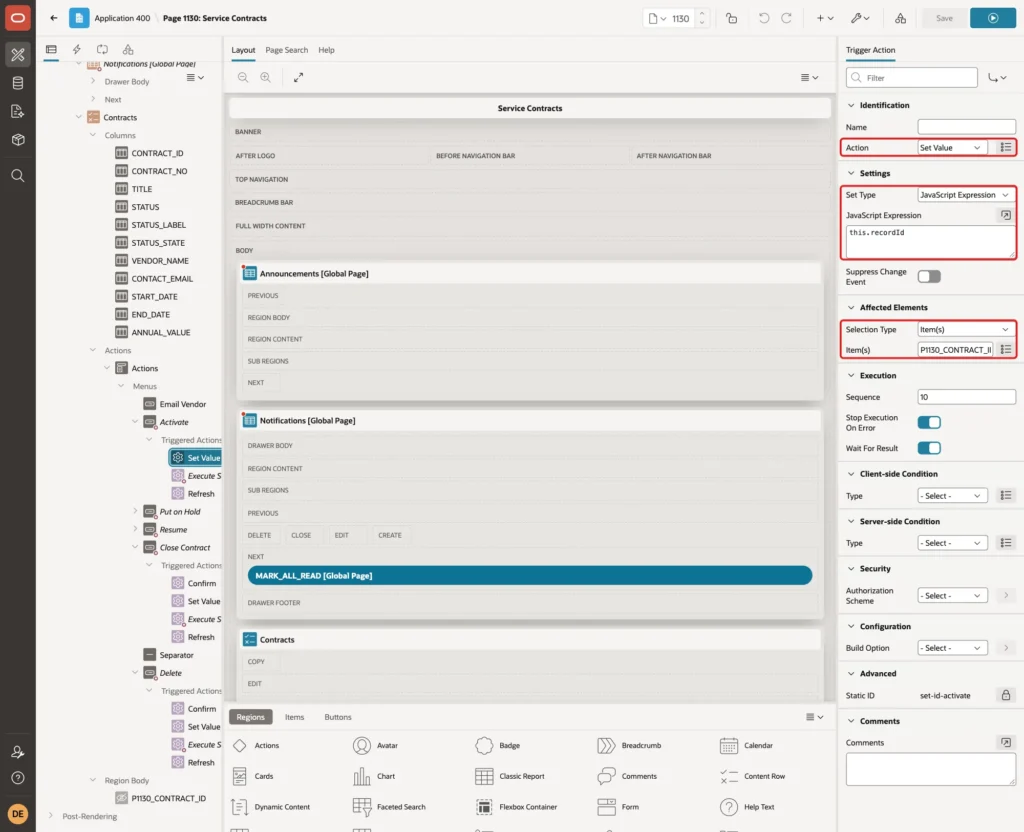Open the Selection Type dropdown
This screenshot has width=1024, height=832.
[965, 329]
